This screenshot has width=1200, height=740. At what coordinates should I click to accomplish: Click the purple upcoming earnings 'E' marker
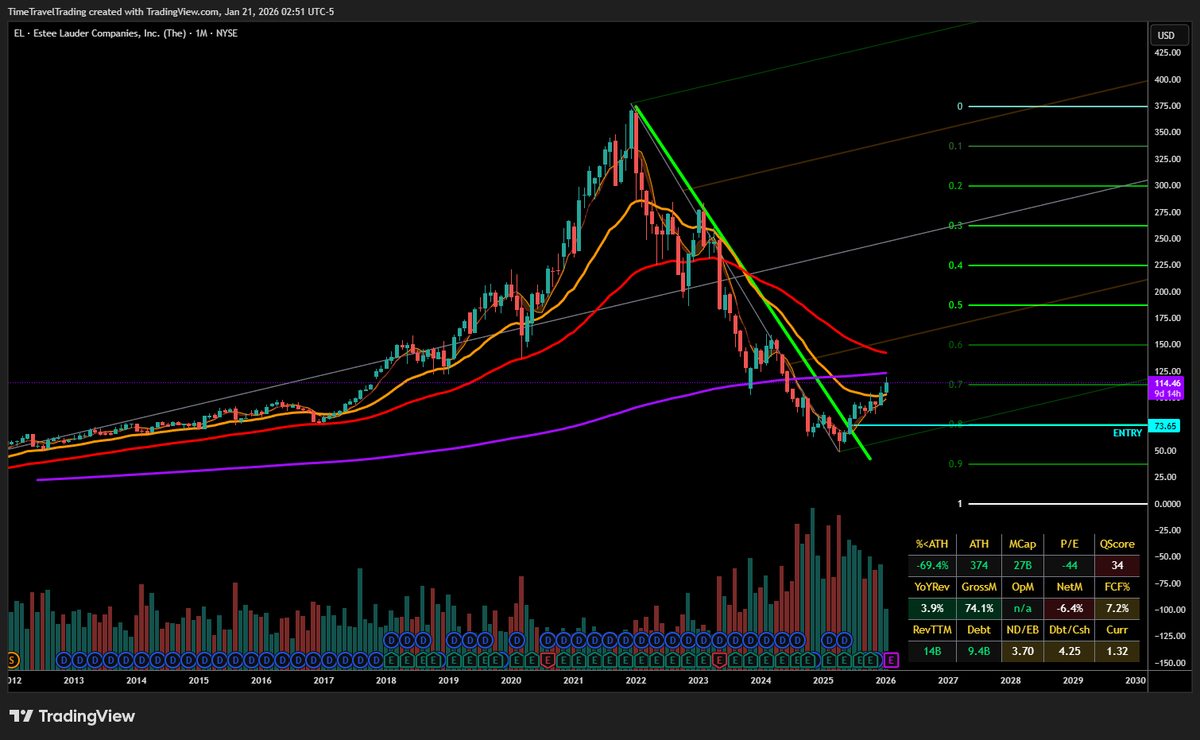[x=892, y=660]
